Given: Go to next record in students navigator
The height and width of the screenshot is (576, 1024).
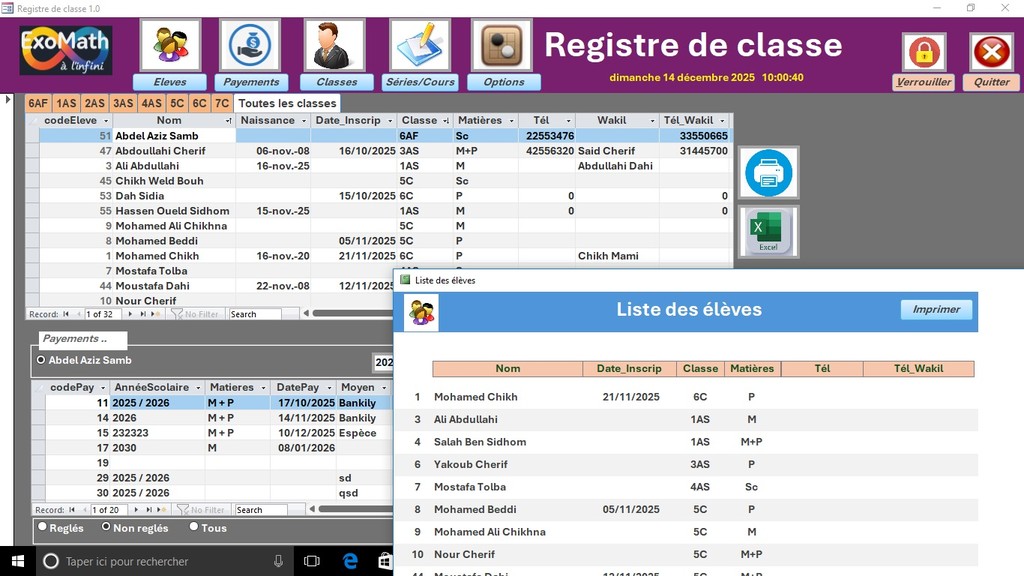Looking at the screenshot, I should click(129, 314).
